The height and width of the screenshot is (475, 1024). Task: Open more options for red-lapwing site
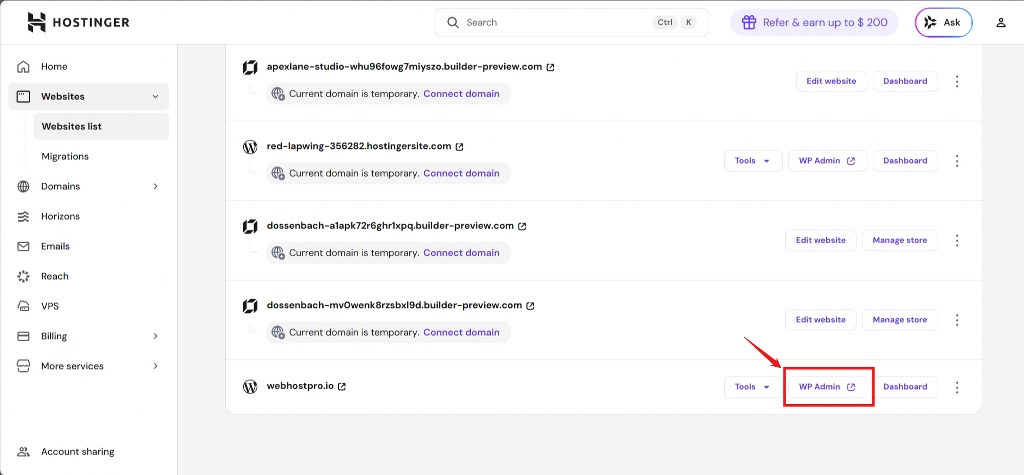click(957, 161)
